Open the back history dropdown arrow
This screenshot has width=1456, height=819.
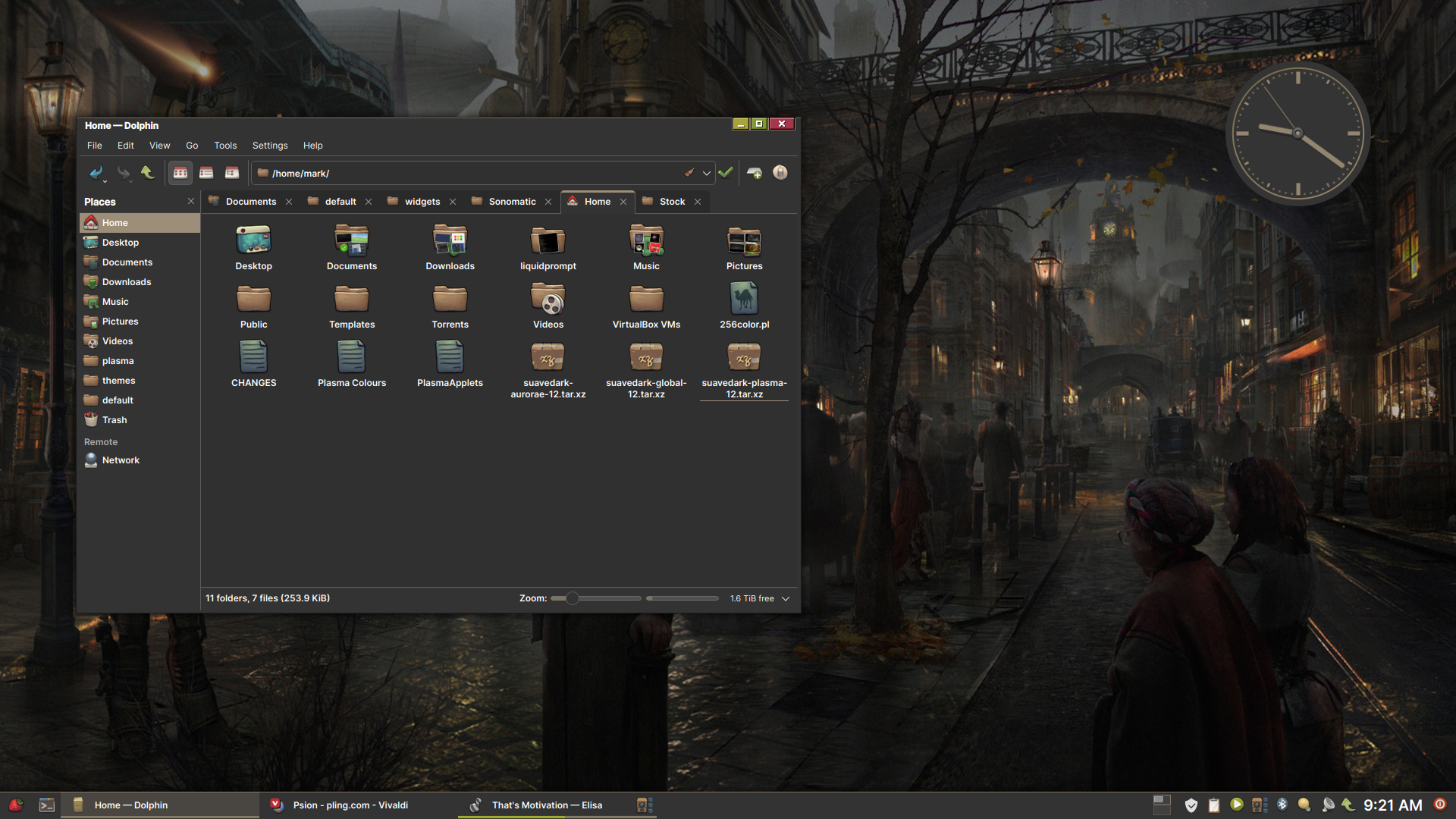click(x=105, y=182)
